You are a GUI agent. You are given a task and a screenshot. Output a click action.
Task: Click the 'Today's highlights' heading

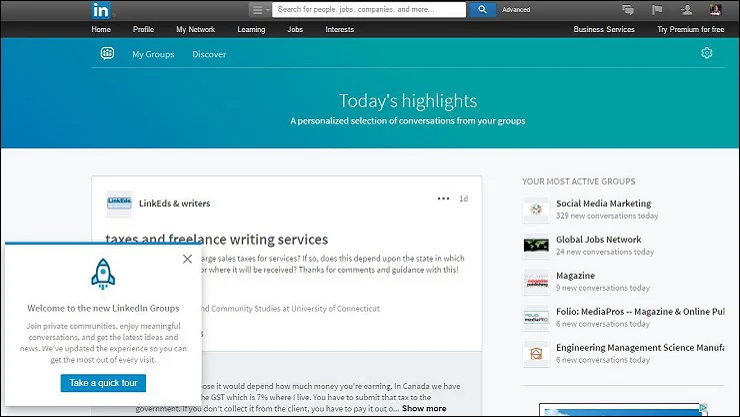pyautogui.click(x=408, y=100)
